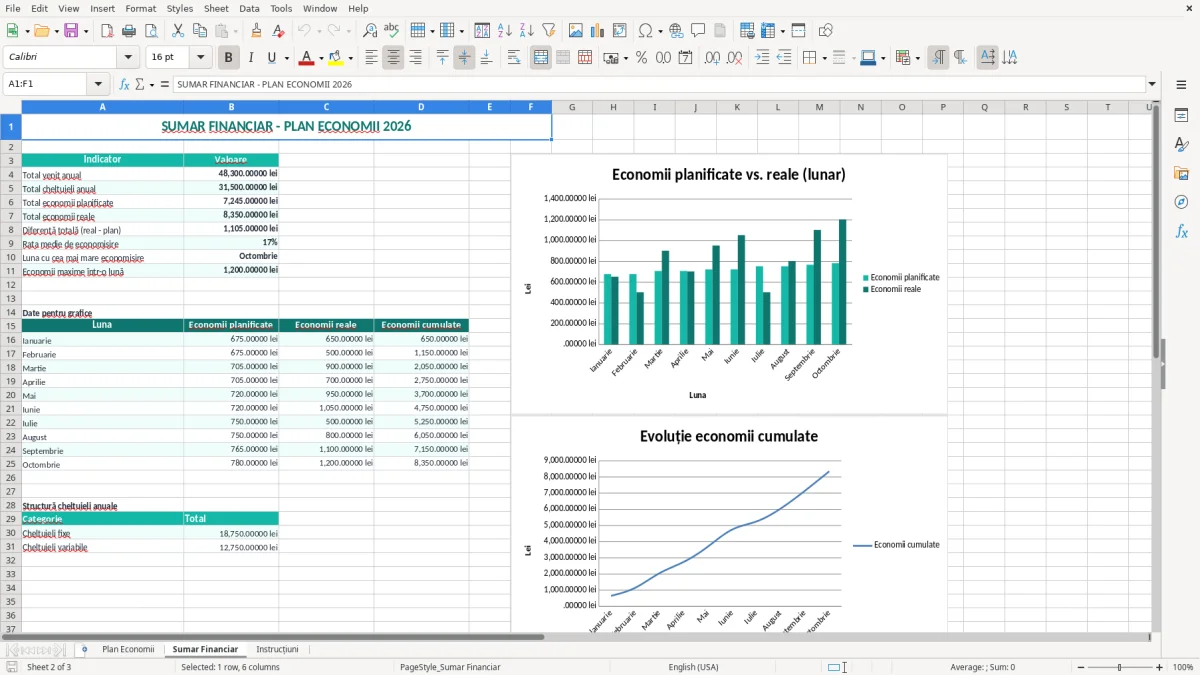This screenshot has width=1200, height=675.
Task: Open Find and Replace icon
Action: [x=370, y=31]
